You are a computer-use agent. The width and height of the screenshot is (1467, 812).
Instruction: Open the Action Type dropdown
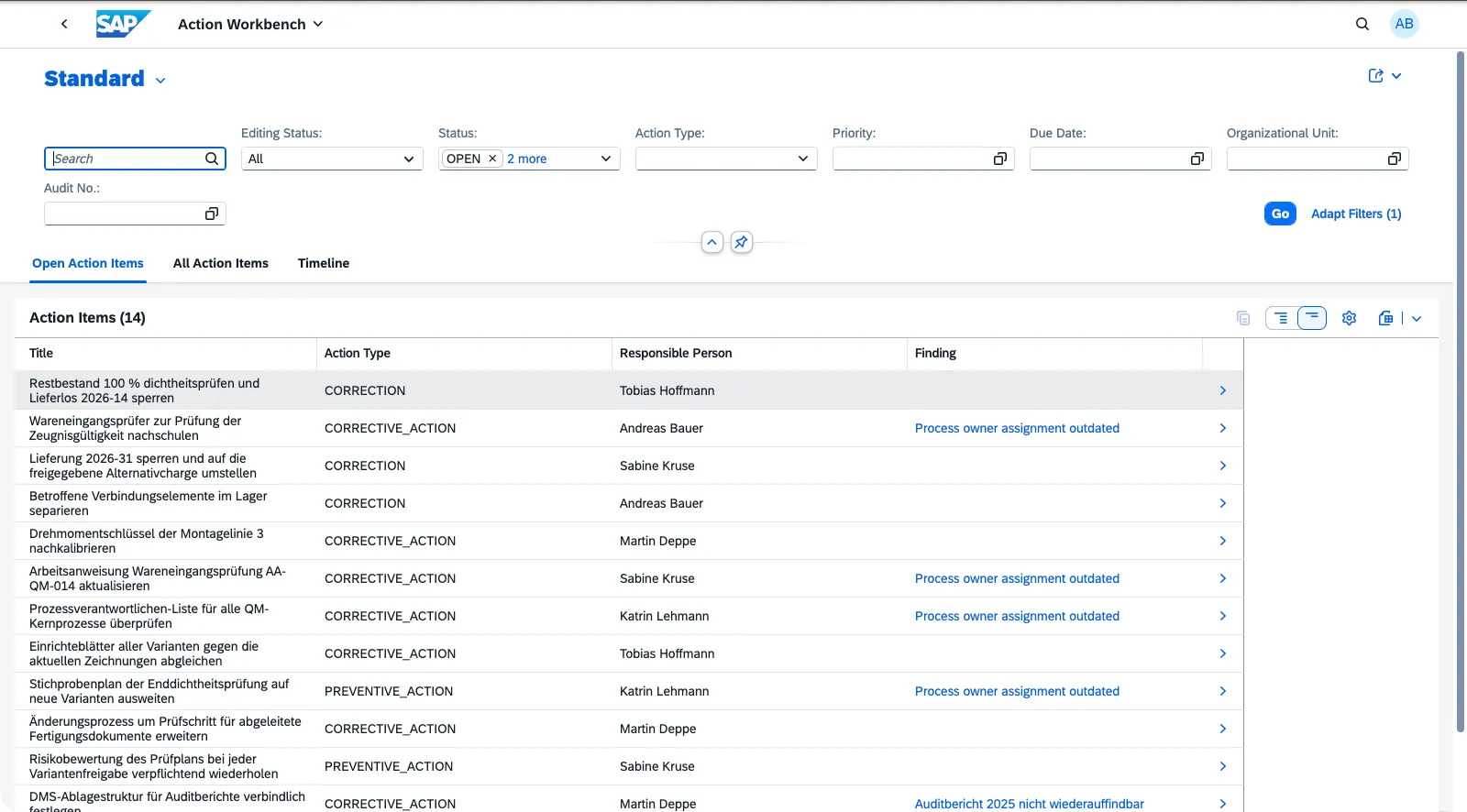(x=803, y=159)
